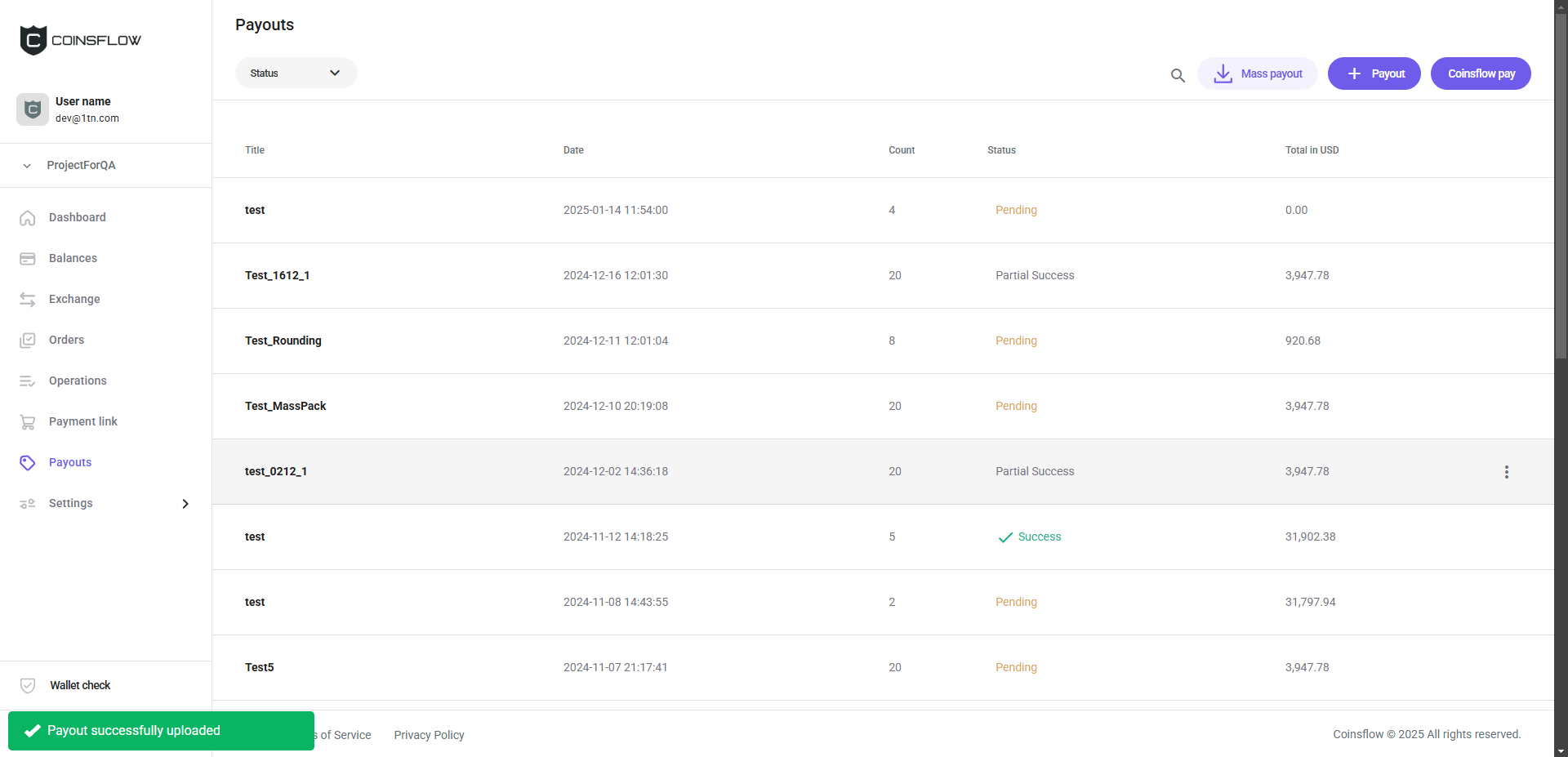Screen dimensions: 1568x757
Task: Click the Coinsflow pay button
Action: 1480,73
